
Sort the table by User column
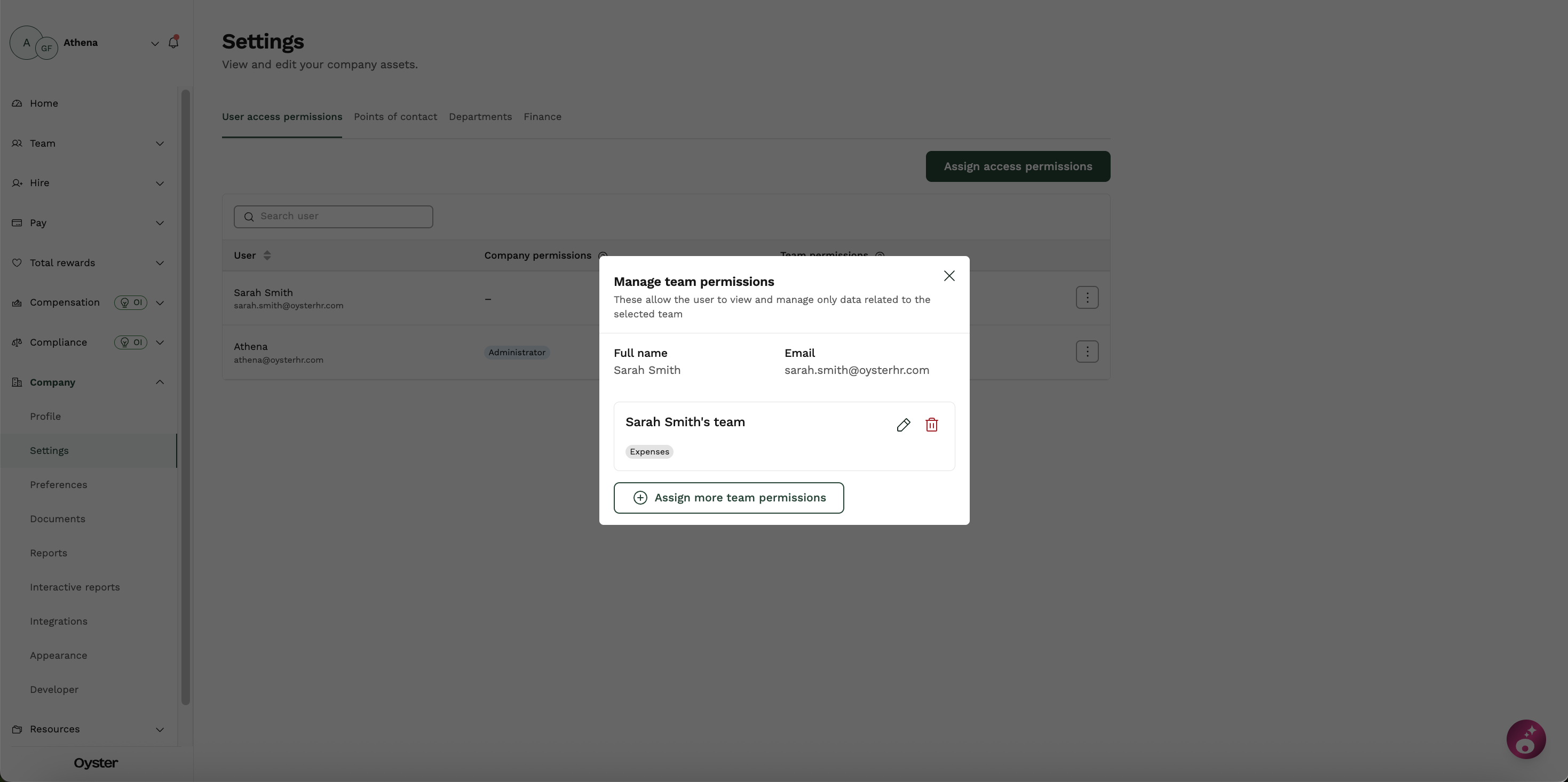point(267,256)
